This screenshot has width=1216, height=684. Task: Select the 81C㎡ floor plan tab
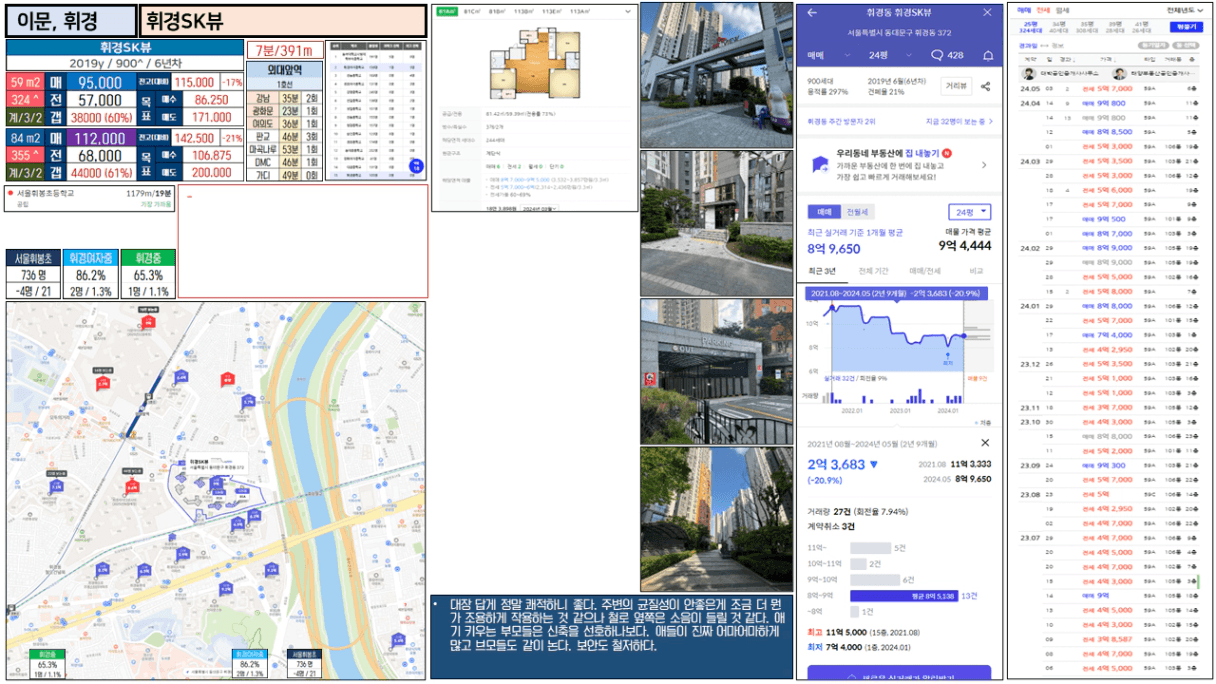point(473,11)
